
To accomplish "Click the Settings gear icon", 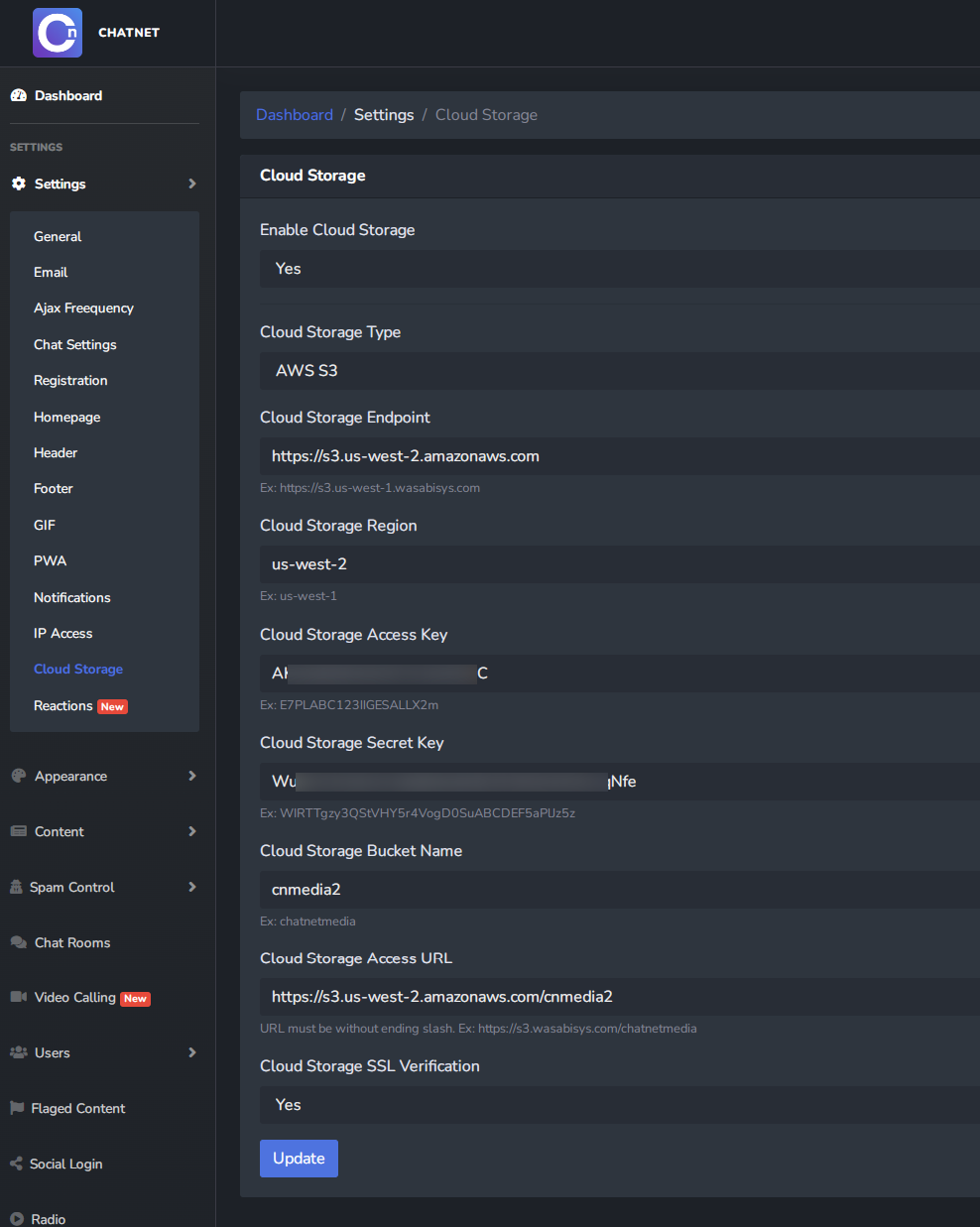I will tap(18, 184).
